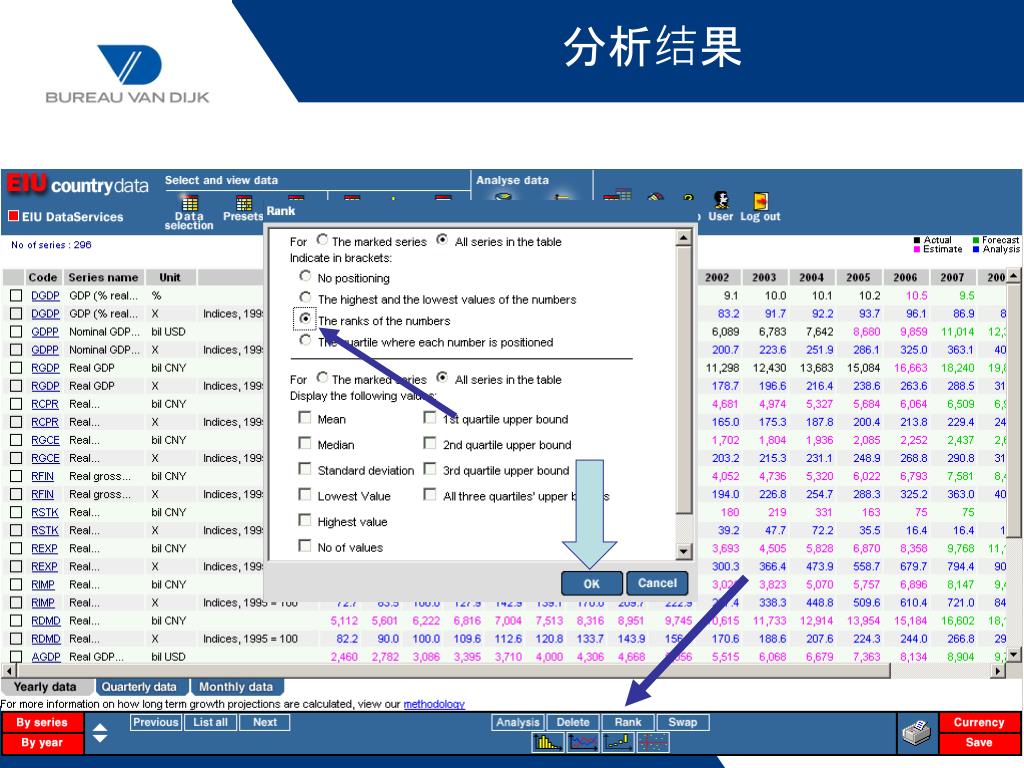Switch to the Quarterly data tab

point(140,687)
